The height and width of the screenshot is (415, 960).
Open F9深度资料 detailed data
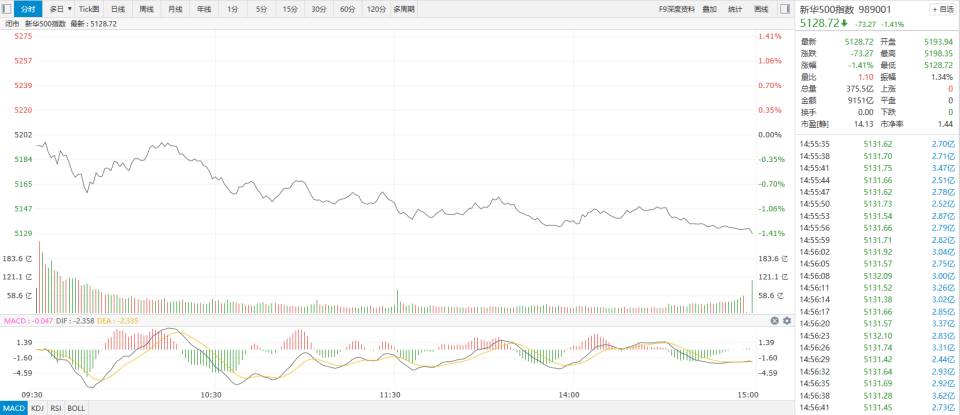tap(676, 9)
